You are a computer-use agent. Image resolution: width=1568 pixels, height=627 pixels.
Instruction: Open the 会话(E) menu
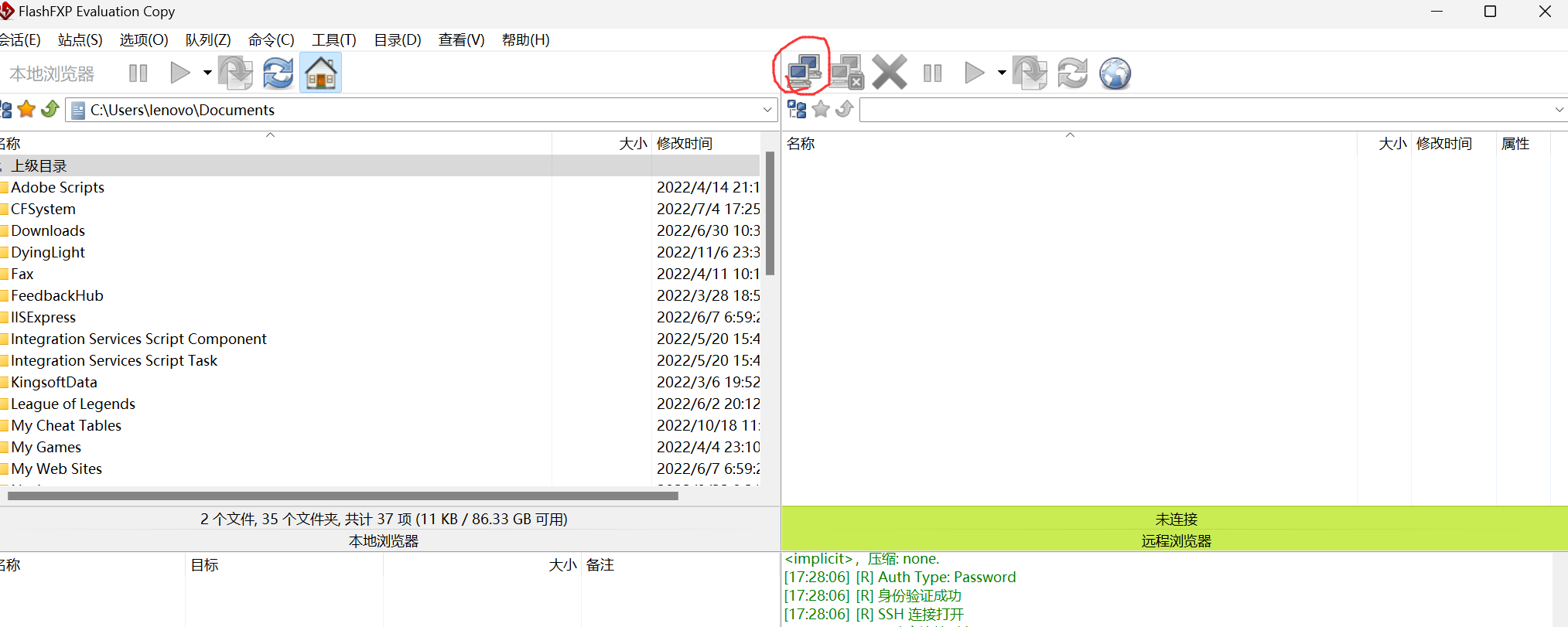[x=20, y=40]
